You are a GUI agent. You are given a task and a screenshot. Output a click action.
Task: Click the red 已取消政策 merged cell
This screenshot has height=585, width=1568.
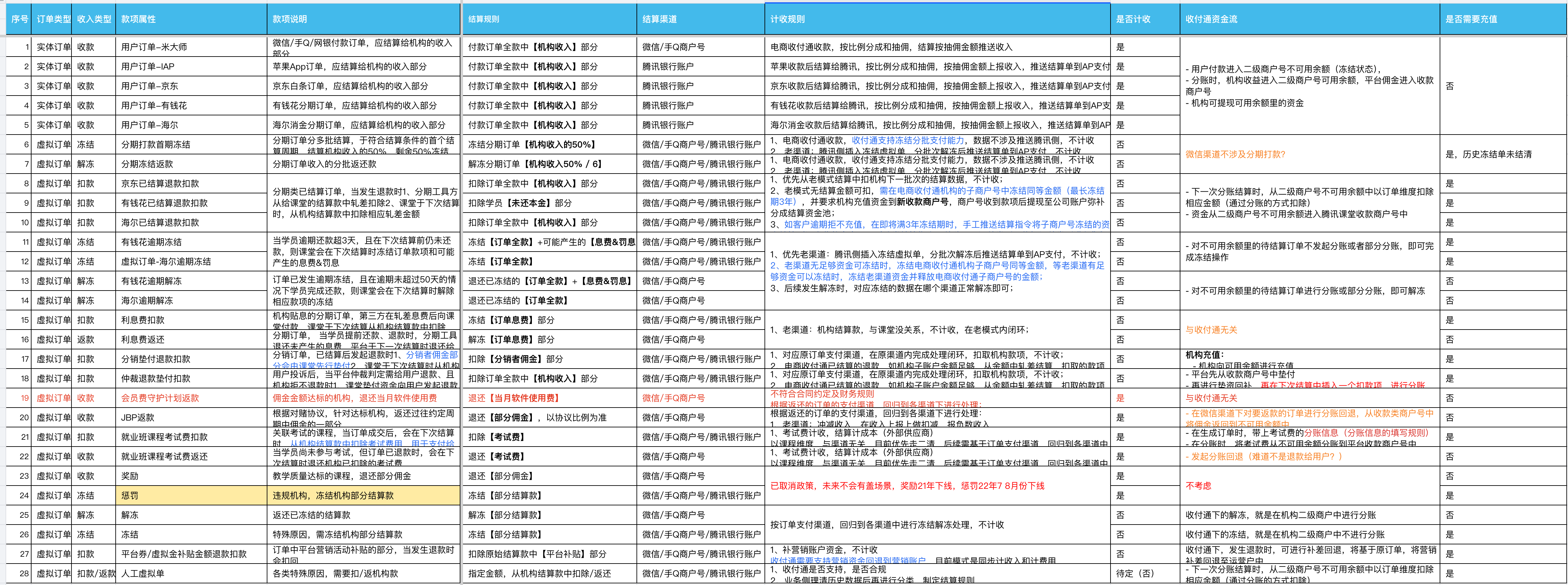937,485
